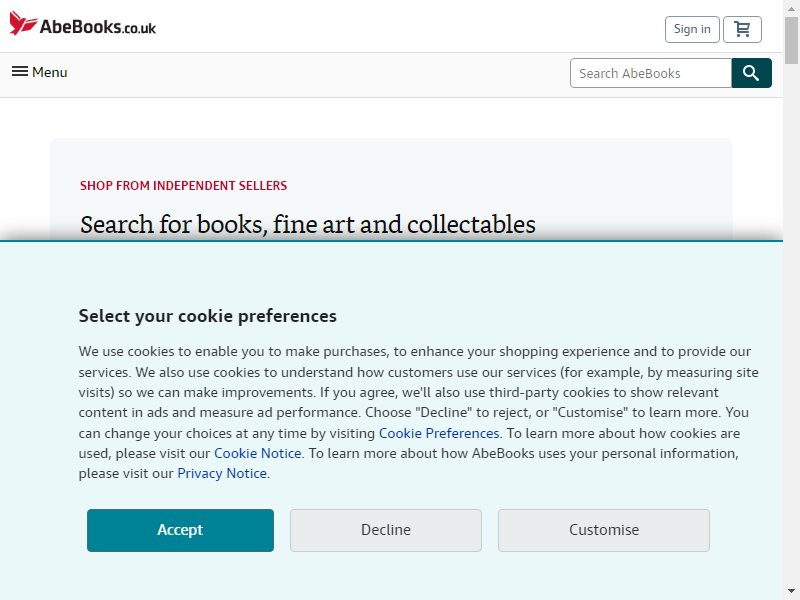Click the red AbeBooks bird logo icon
Viewport: 800px width, 600px height.
pyautogui.click(x=23, y=23)
